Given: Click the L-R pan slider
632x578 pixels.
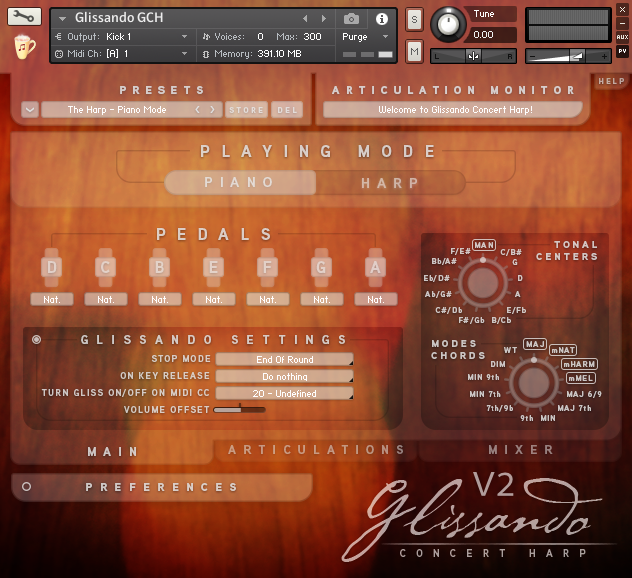Looking at the screenshot, I should [x=474, y=56].
